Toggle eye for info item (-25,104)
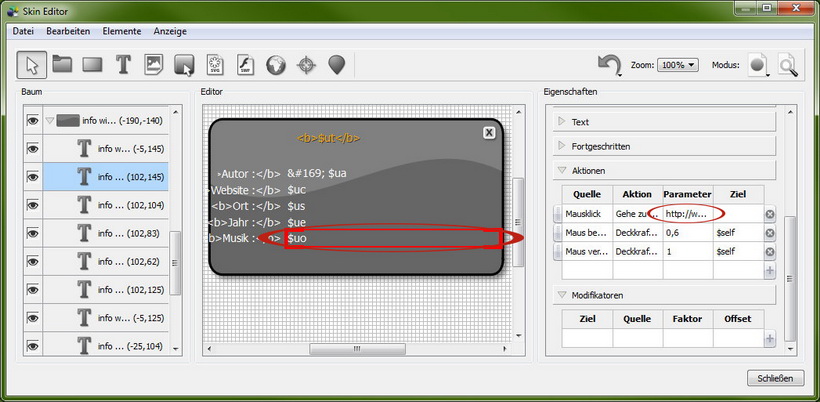 (x=32, y=344)
